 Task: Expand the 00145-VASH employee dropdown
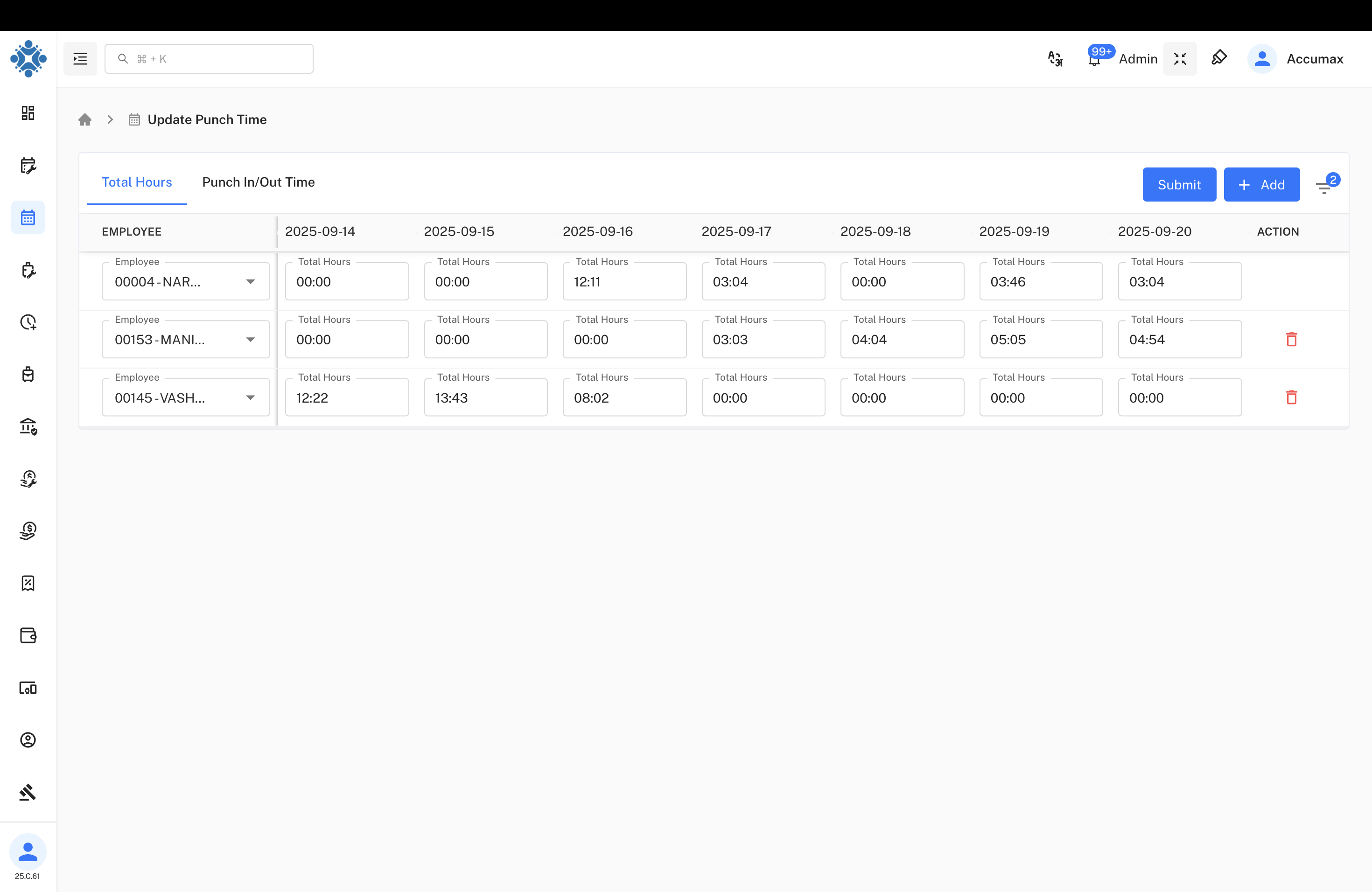[x=250, y=397]
